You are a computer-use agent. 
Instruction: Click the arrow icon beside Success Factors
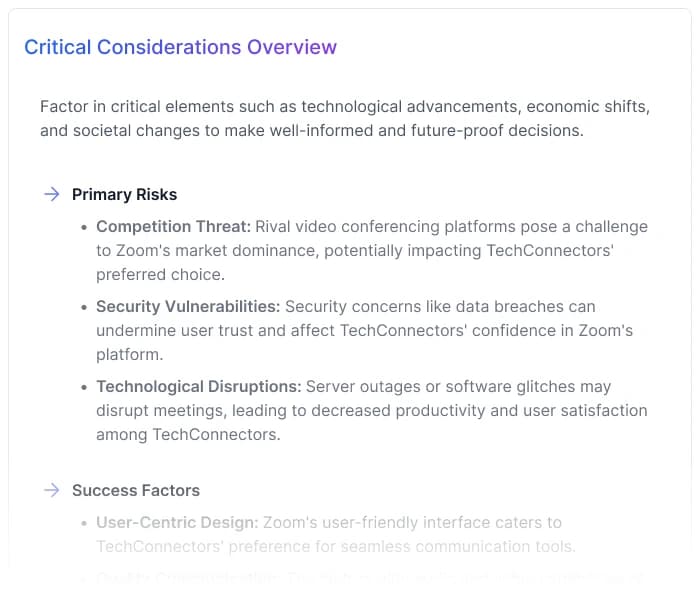[51, 490]
